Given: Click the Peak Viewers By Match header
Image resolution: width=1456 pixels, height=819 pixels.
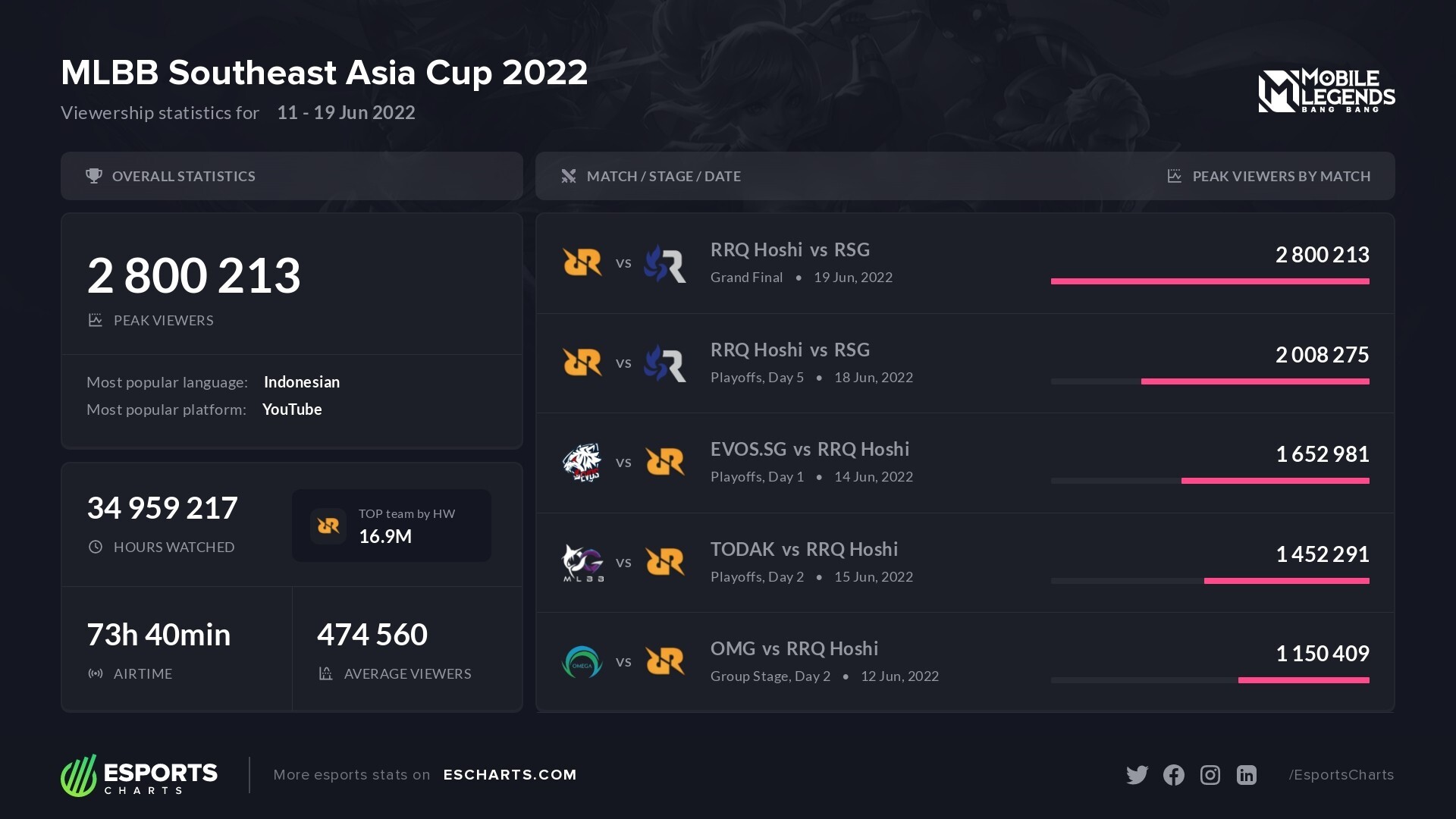Looking at the screenshot, I should pos(1281,176).
